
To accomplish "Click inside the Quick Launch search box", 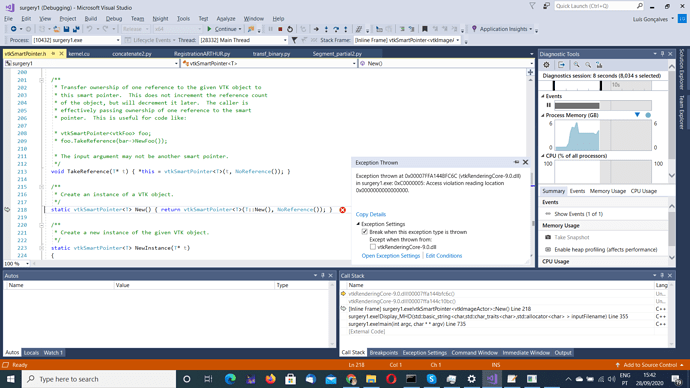I will pos(595,6).
